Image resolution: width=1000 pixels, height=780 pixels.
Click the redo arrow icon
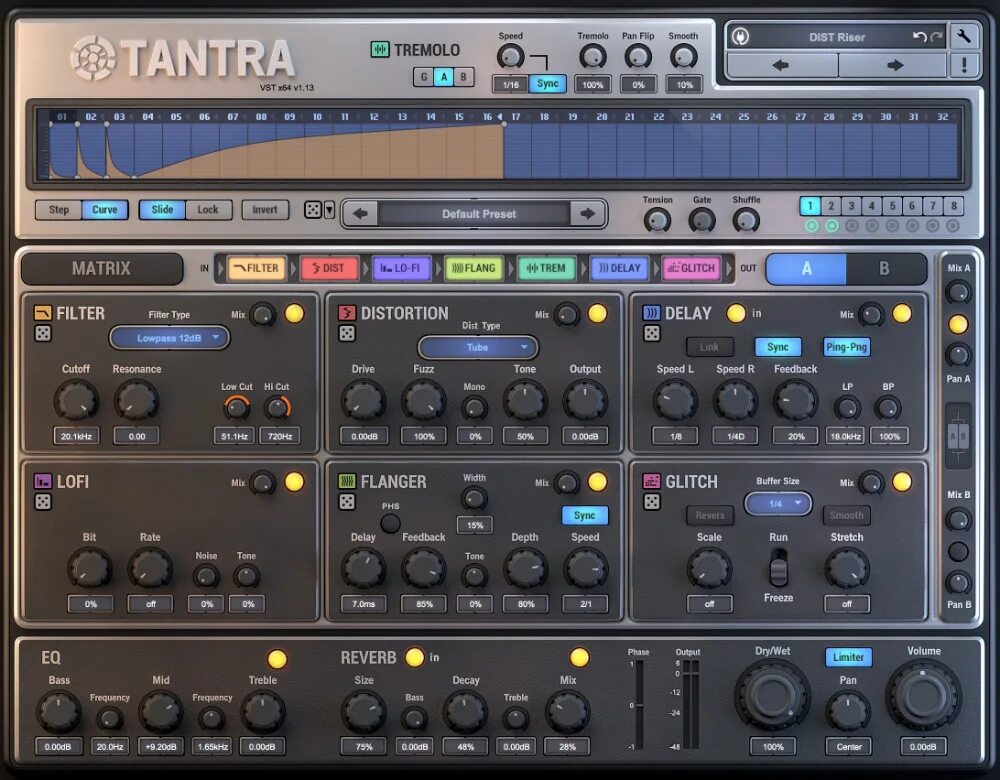coord(936,37)
